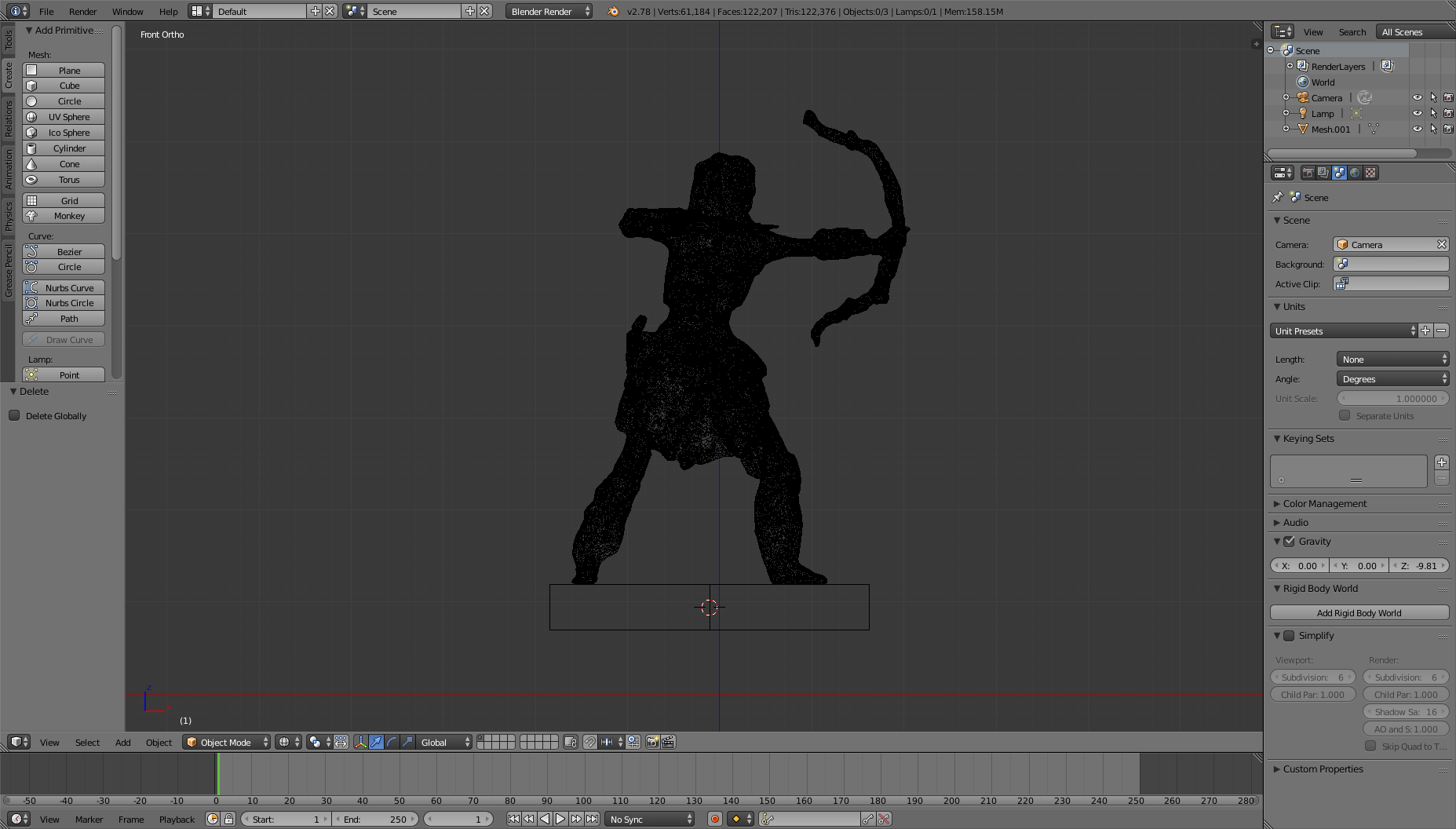The image size is (1456, 829).
Task: Add a Nurbs Curve primitive
Action: (64, 288)
